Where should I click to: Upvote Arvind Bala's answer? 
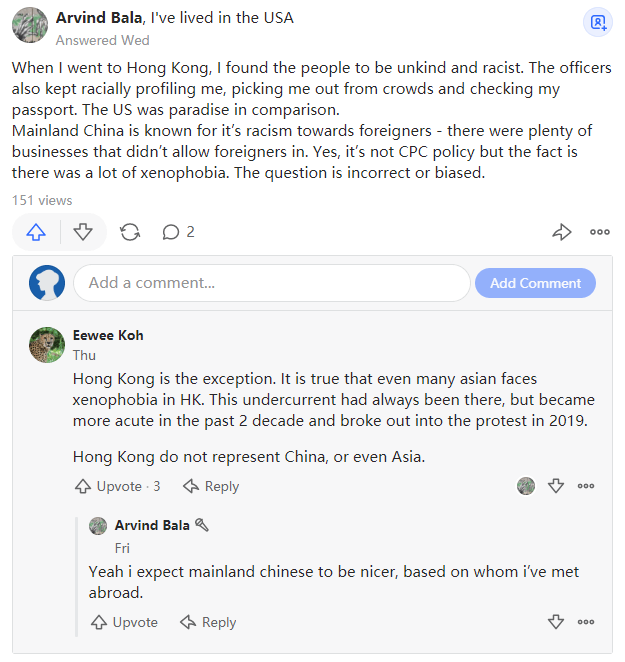tap(37, 232)
